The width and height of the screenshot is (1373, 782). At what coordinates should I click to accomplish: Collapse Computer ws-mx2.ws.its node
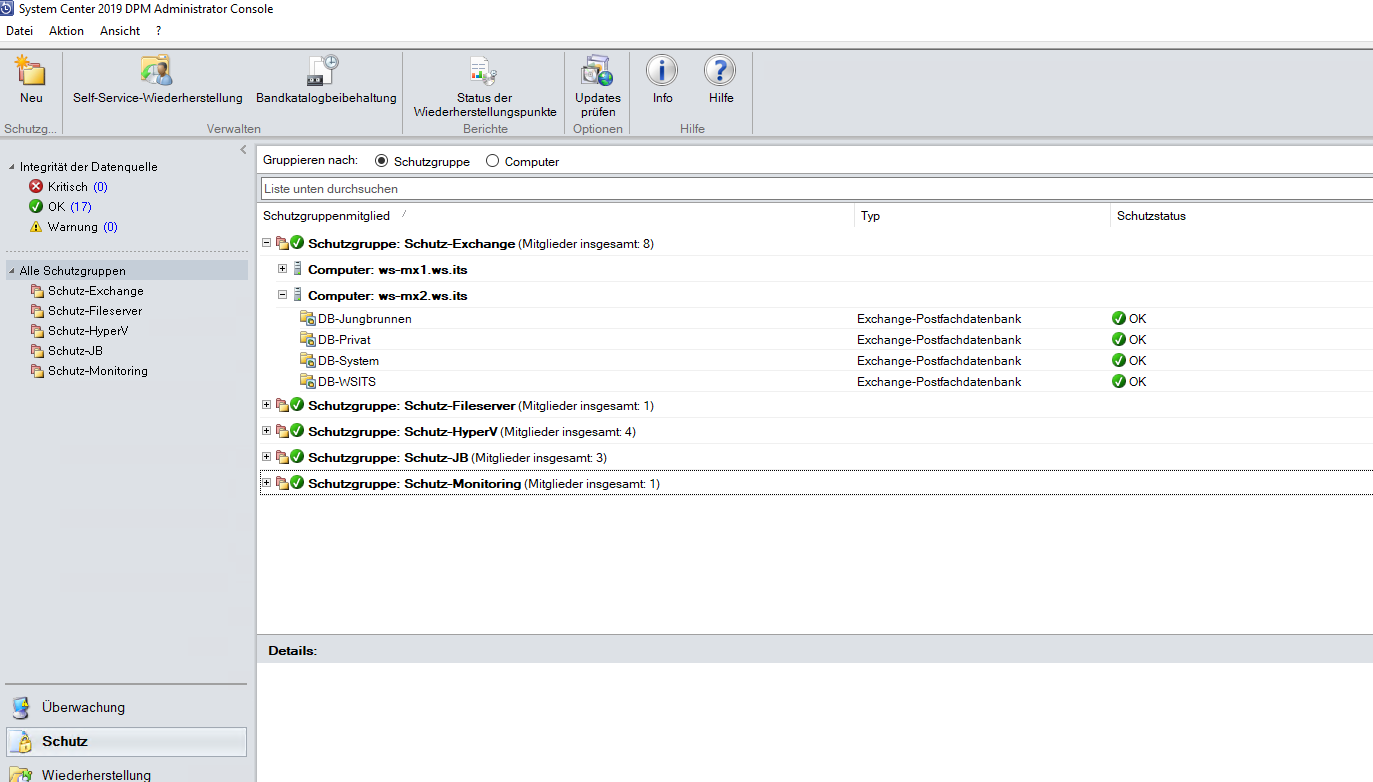[x=282, y=294]
